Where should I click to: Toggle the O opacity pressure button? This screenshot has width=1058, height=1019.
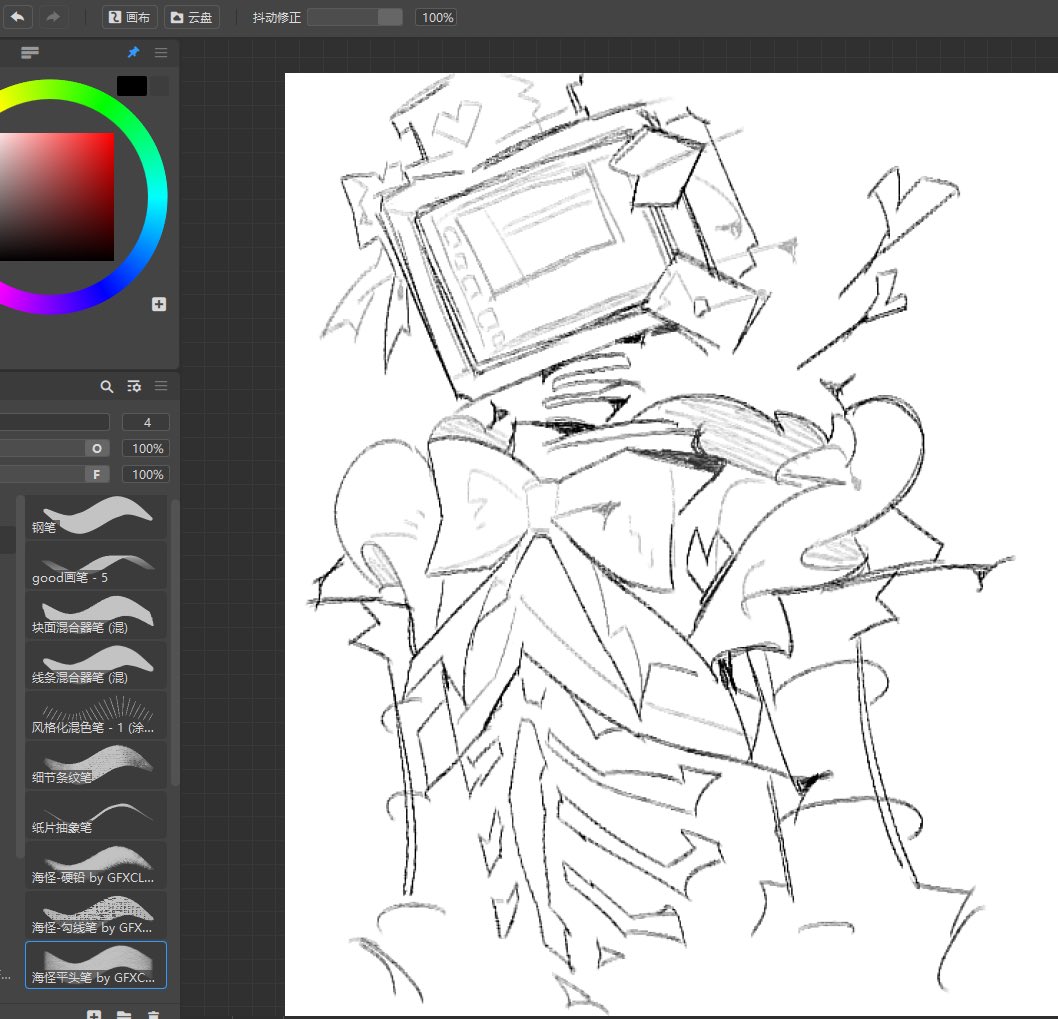tap(96, 448)
